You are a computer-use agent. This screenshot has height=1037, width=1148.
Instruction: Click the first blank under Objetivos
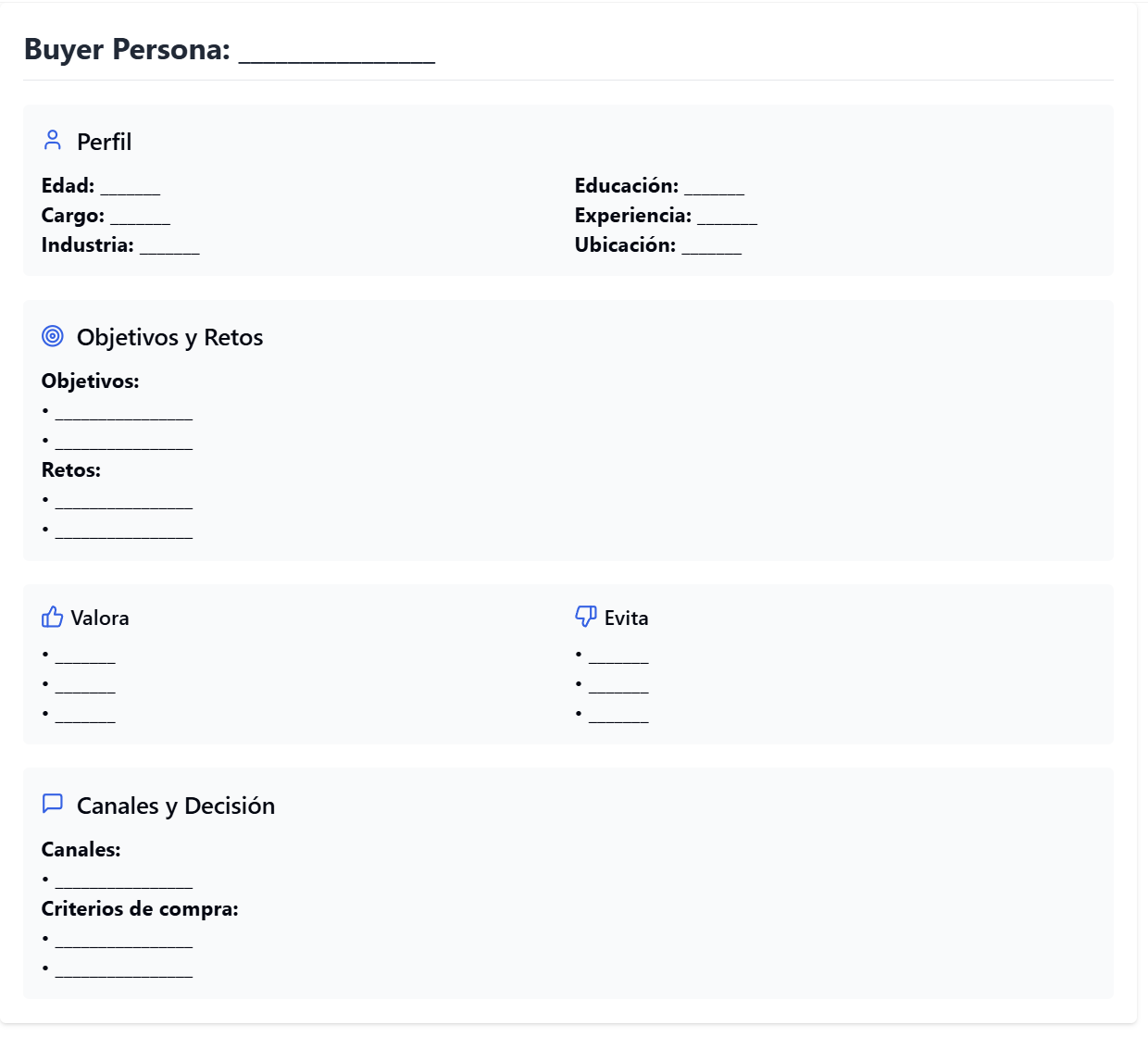point(124,412)
